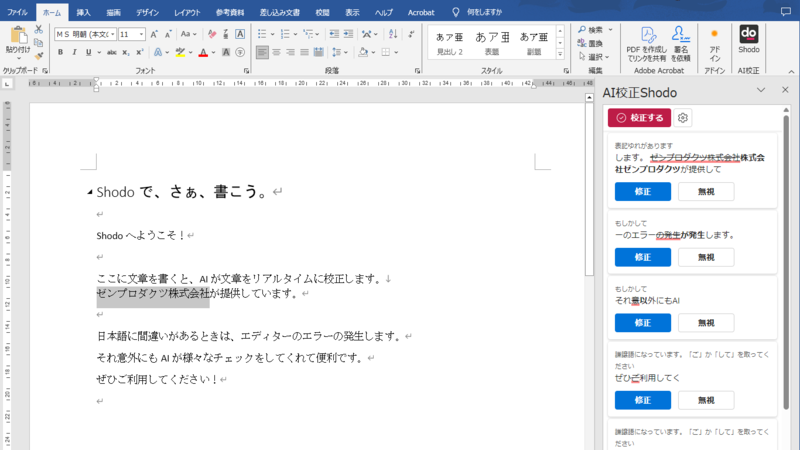
Task: Switch to the Acrobat tab
Action: [x=421, y=12]
